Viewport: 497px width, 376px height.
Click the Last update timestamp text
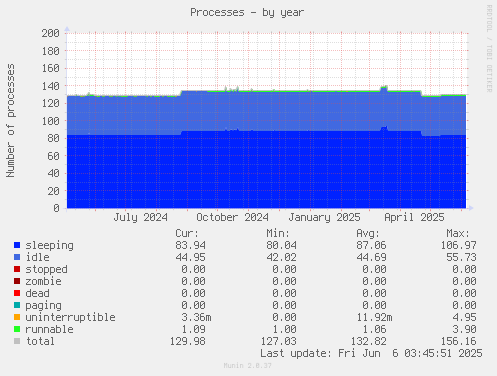pos(371,353)
